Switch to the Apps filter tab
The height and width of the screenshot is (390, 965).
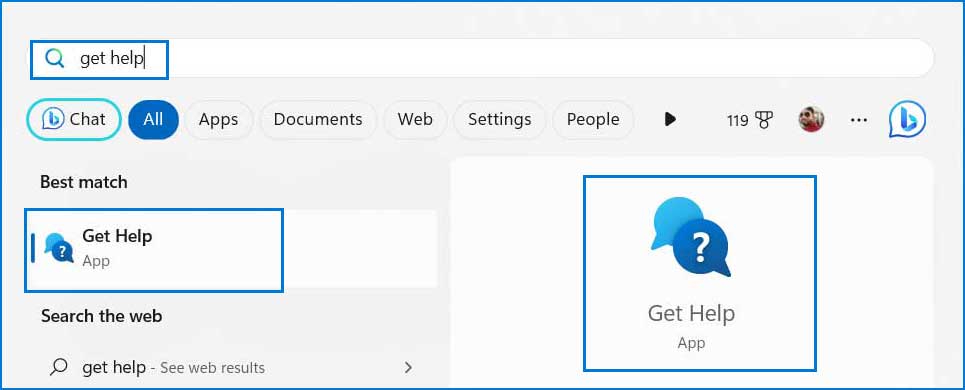pos(218,119)
